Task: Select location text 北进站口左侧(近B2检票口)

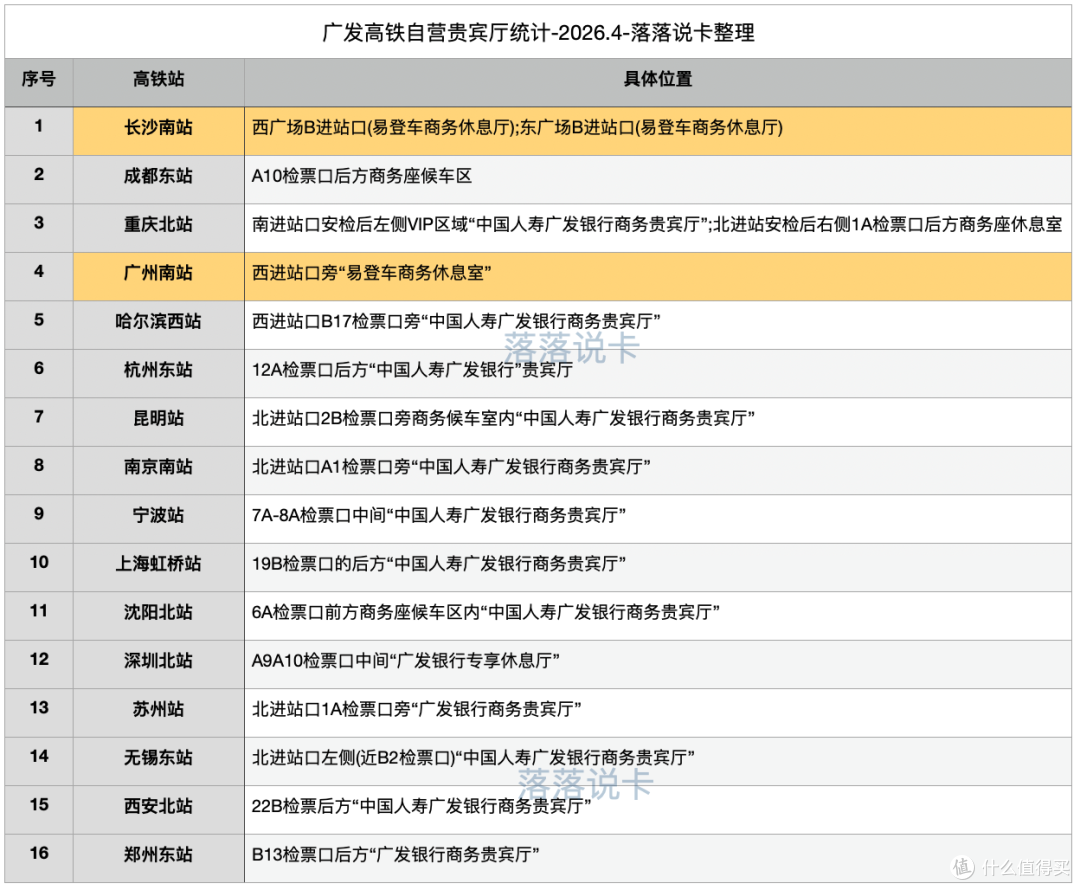Action: [472, 758]
